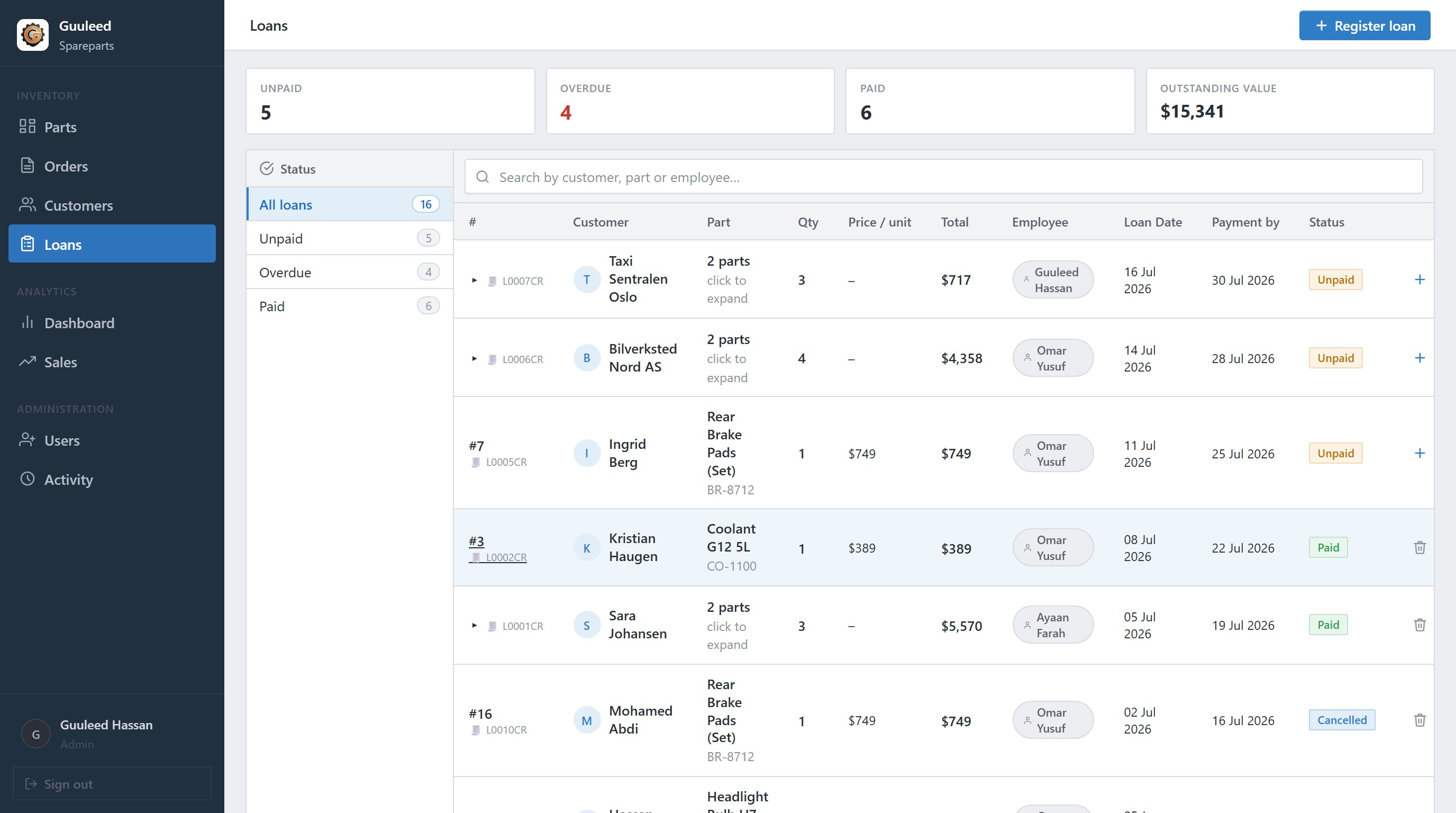
Task: Click the T avatar for Taxi Sentralen Oslo
Action: (x=587, y=279)
